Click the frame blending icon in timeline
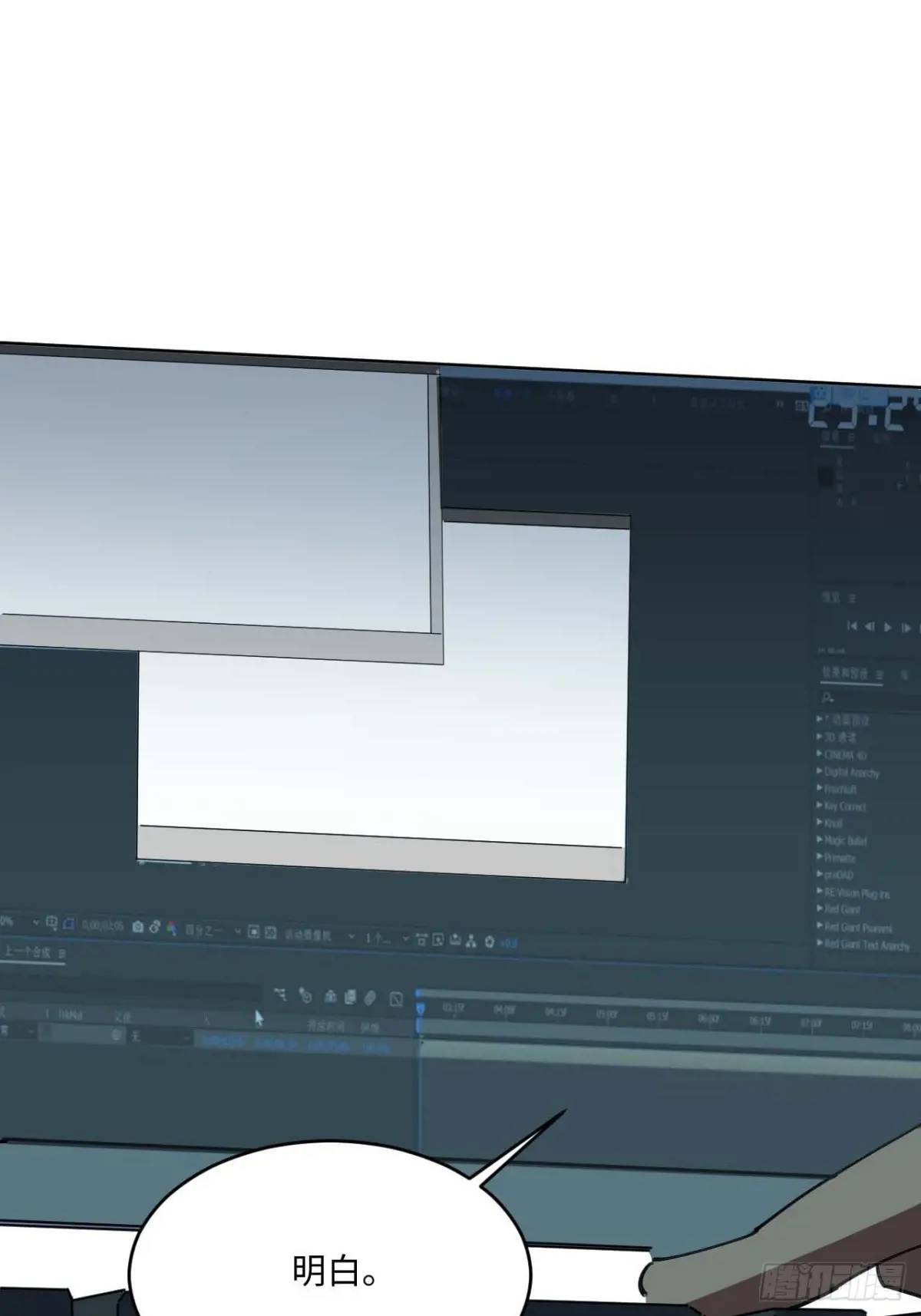Image resolution: width=921 pixels, height=1316 pixels. tap(350, 997)
